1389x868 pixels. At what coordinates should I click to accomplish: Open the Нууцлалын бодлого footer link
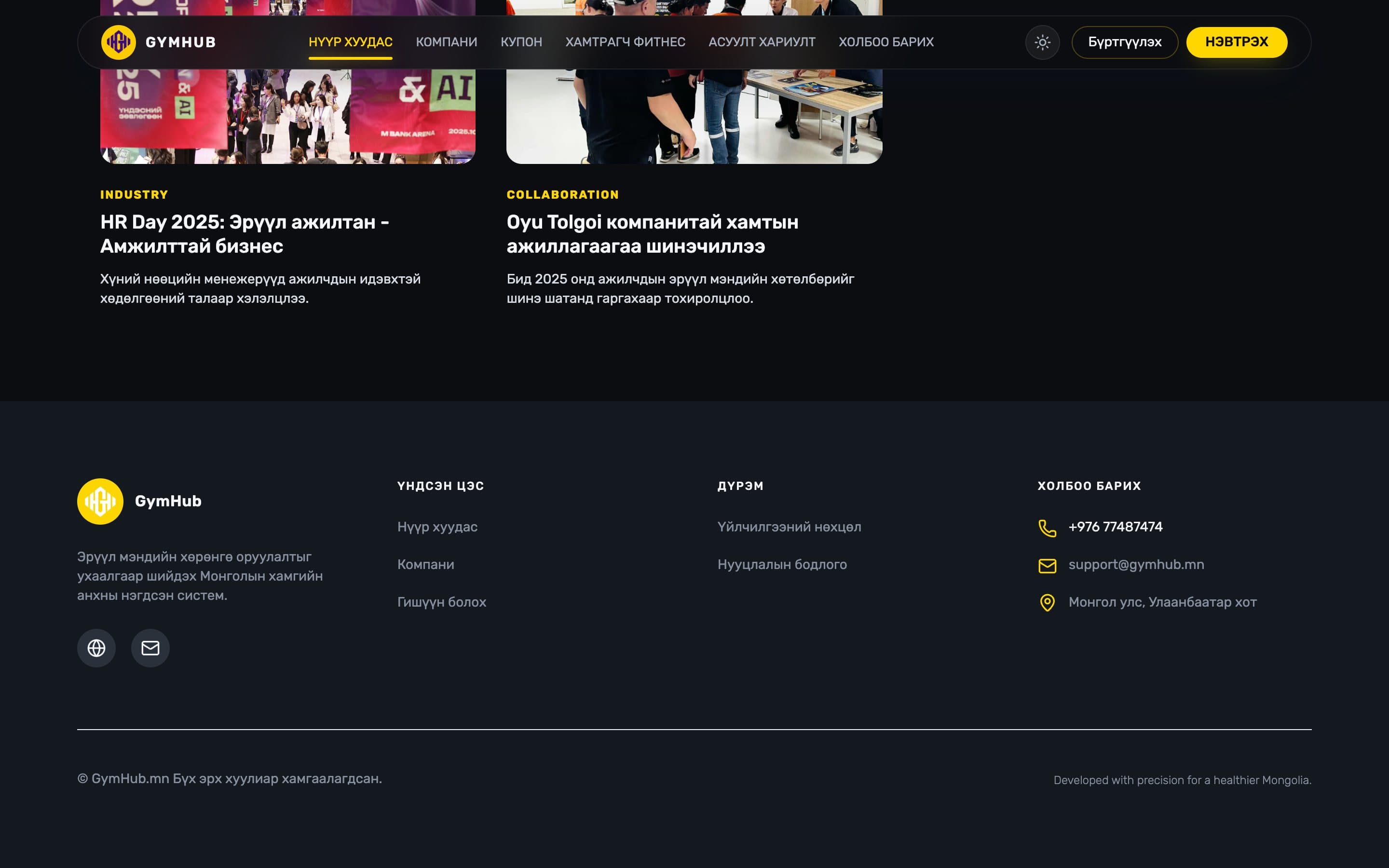[782, 565]
